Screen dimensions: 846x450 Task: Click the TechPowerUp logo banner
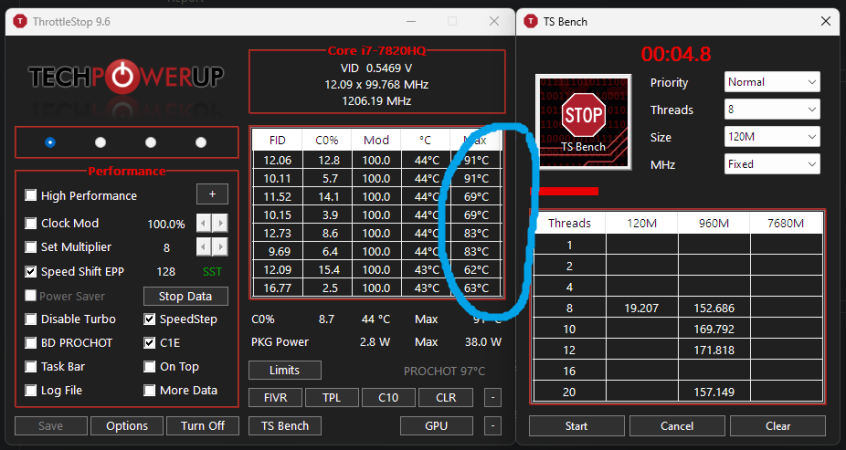[126, 77]
